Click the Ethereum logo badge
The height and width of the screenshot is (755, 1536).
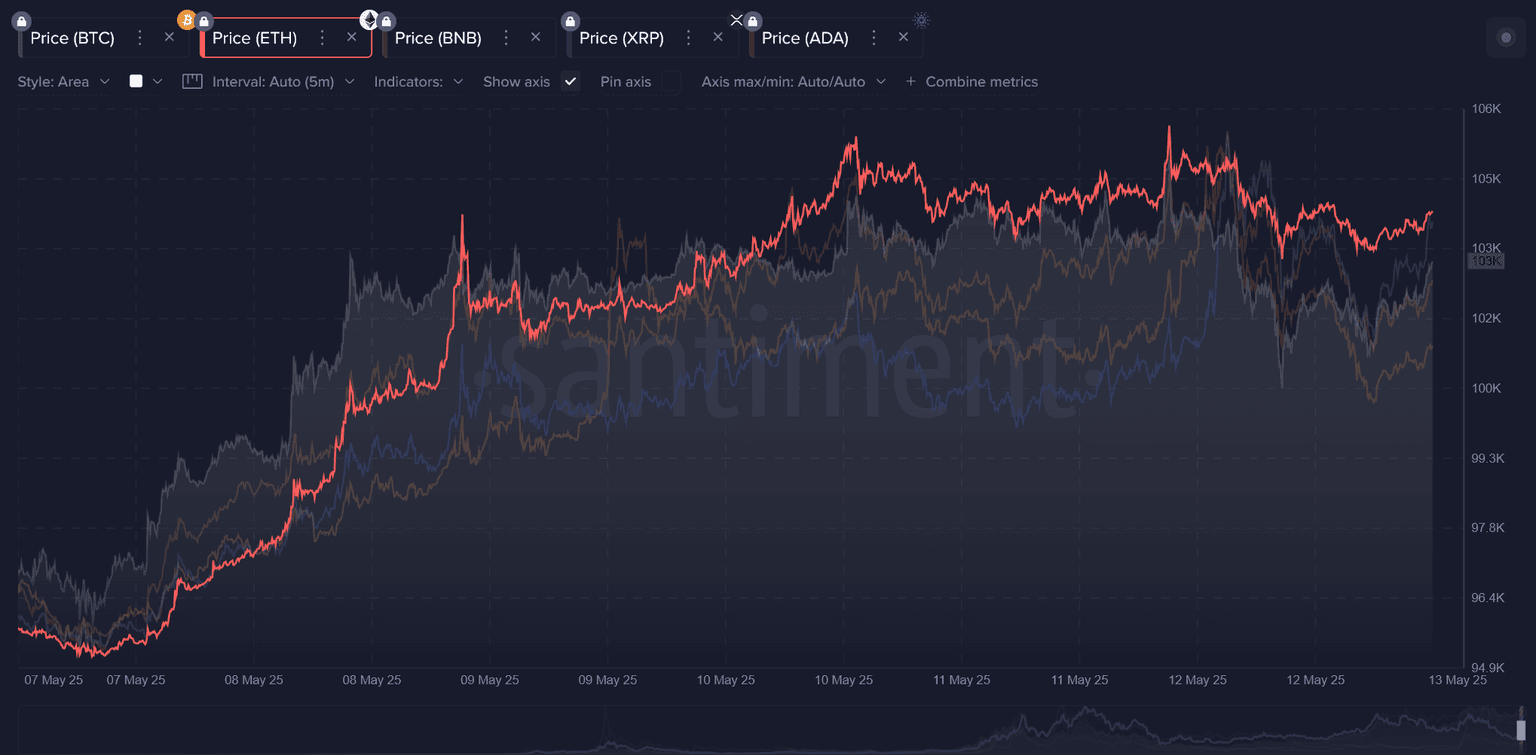369,19
